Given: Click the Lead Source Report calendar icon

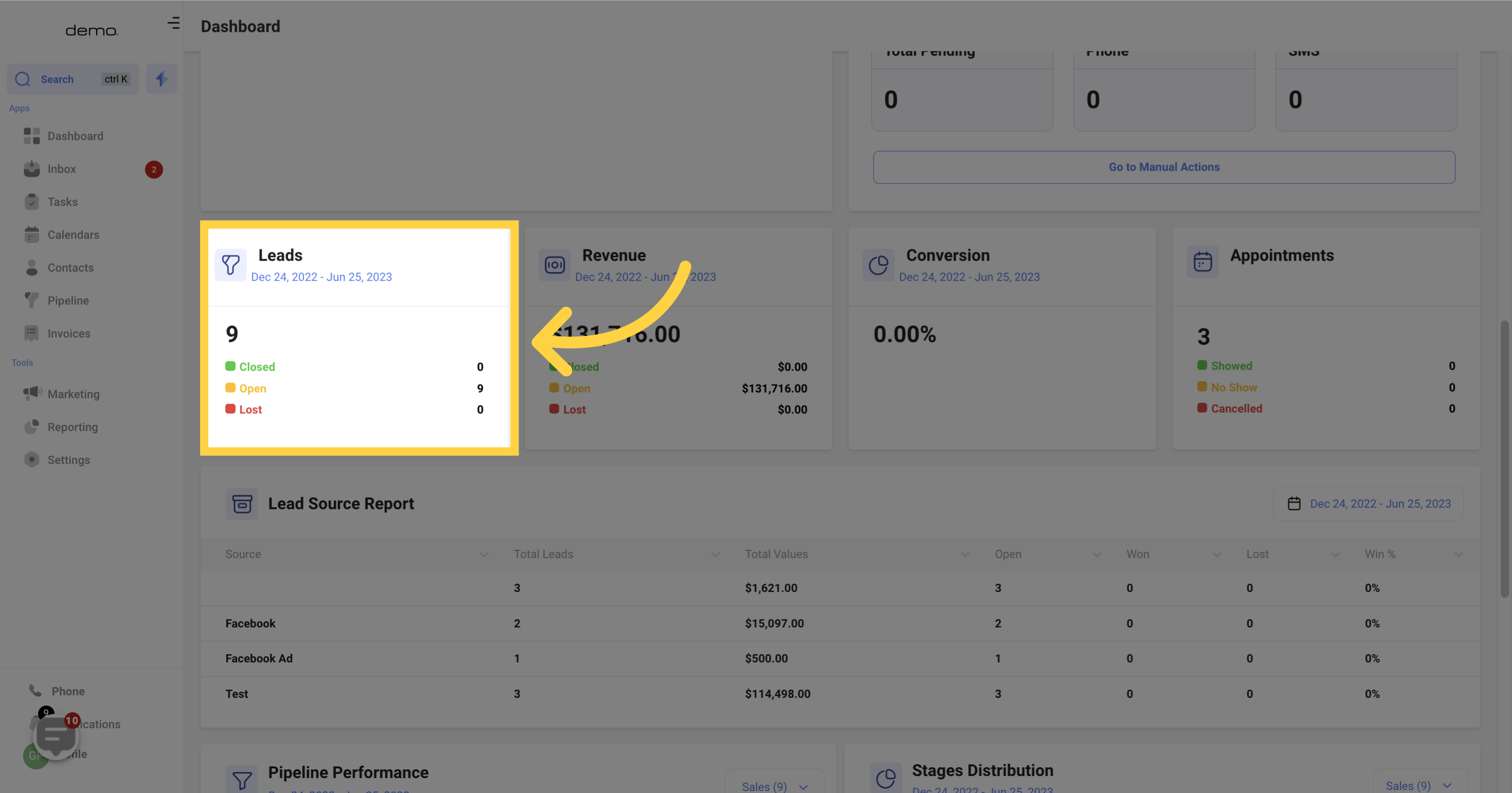Looking at the screenshot, I should [x=1294, y=504].
